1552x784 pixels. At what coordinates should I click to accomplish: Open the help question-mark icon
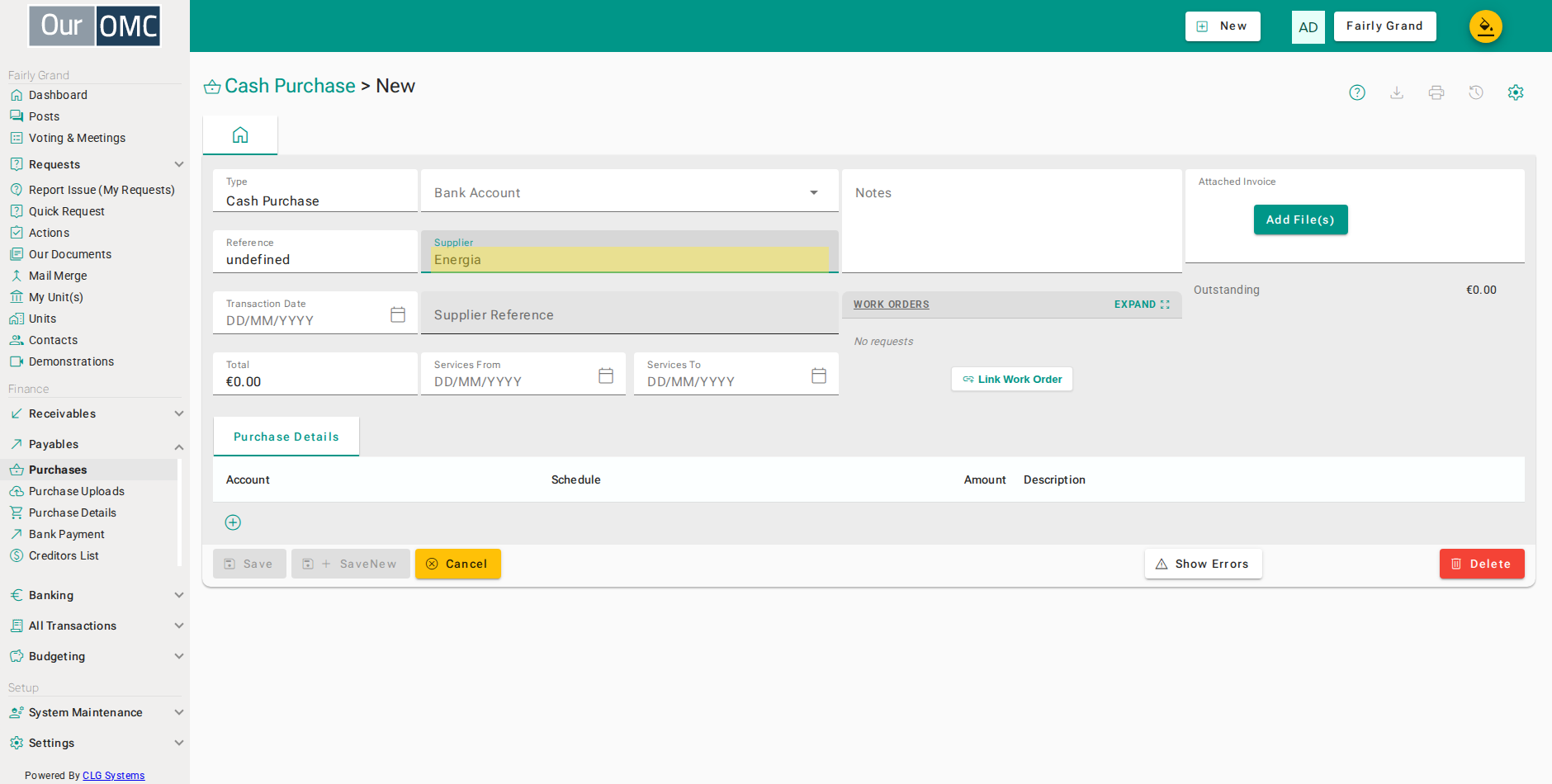(x=1357, y=92)
